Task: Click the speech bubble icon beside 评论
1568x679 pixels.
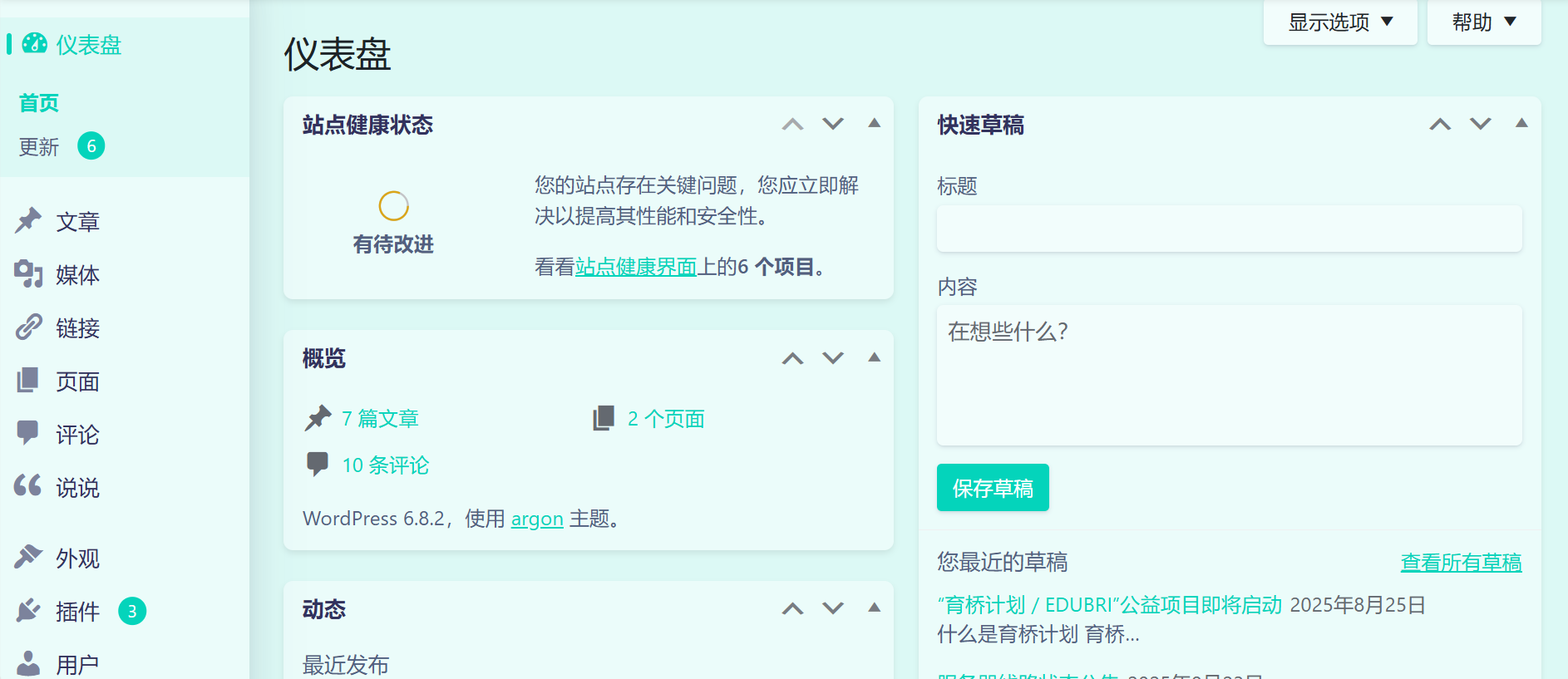Action: click(x=28, y=433)
